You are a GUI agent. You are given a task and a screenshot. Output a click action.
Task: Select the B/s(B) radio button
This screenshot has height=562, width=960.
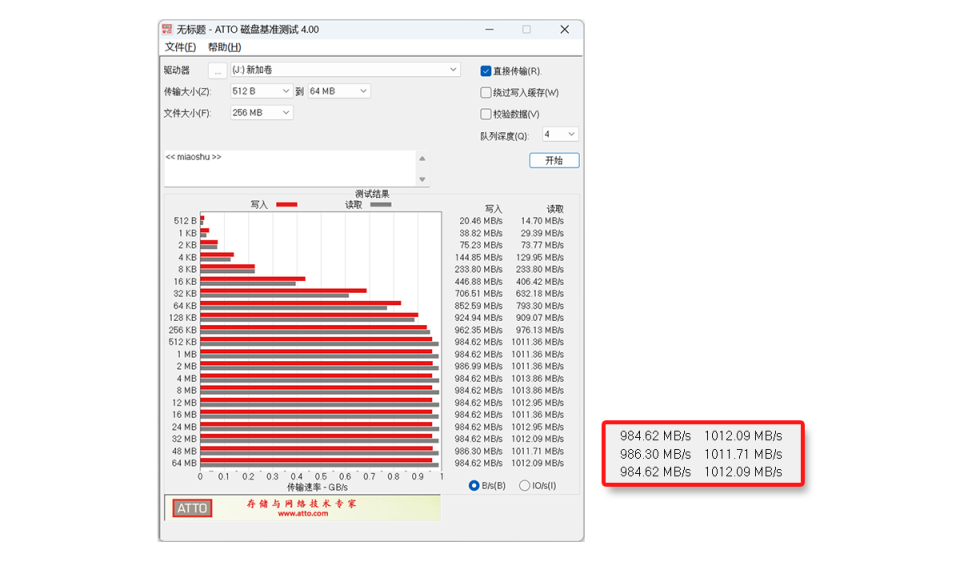click(x=474, y=485)
